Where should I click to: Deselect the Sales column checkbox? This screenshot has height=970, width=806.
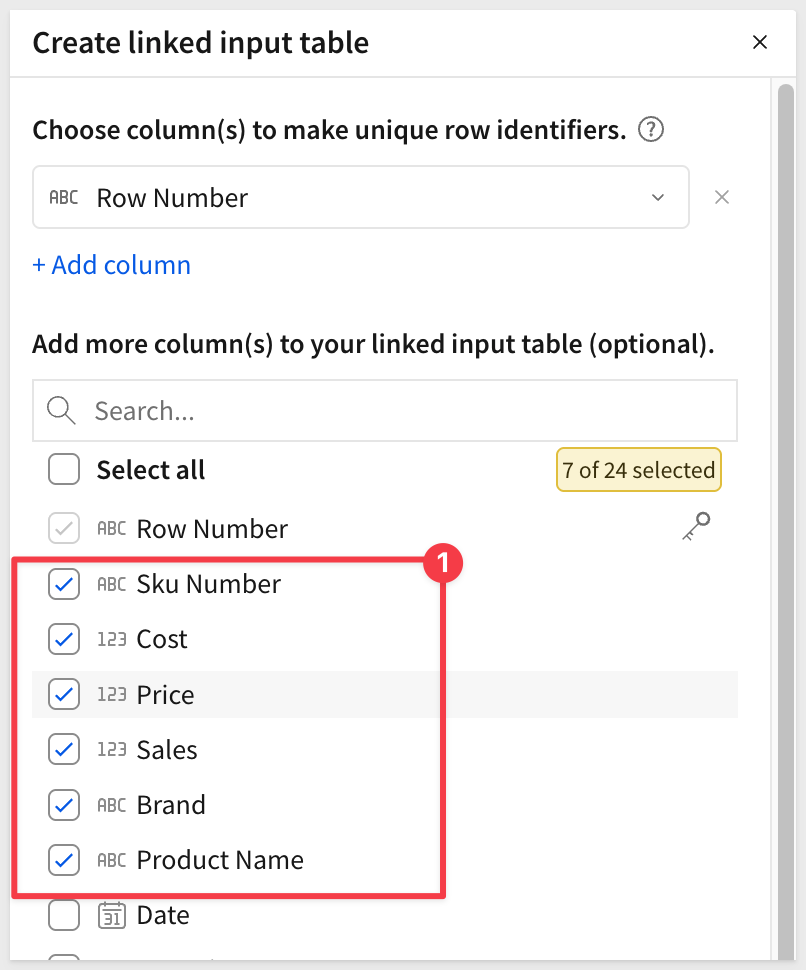tap(64, 750)
